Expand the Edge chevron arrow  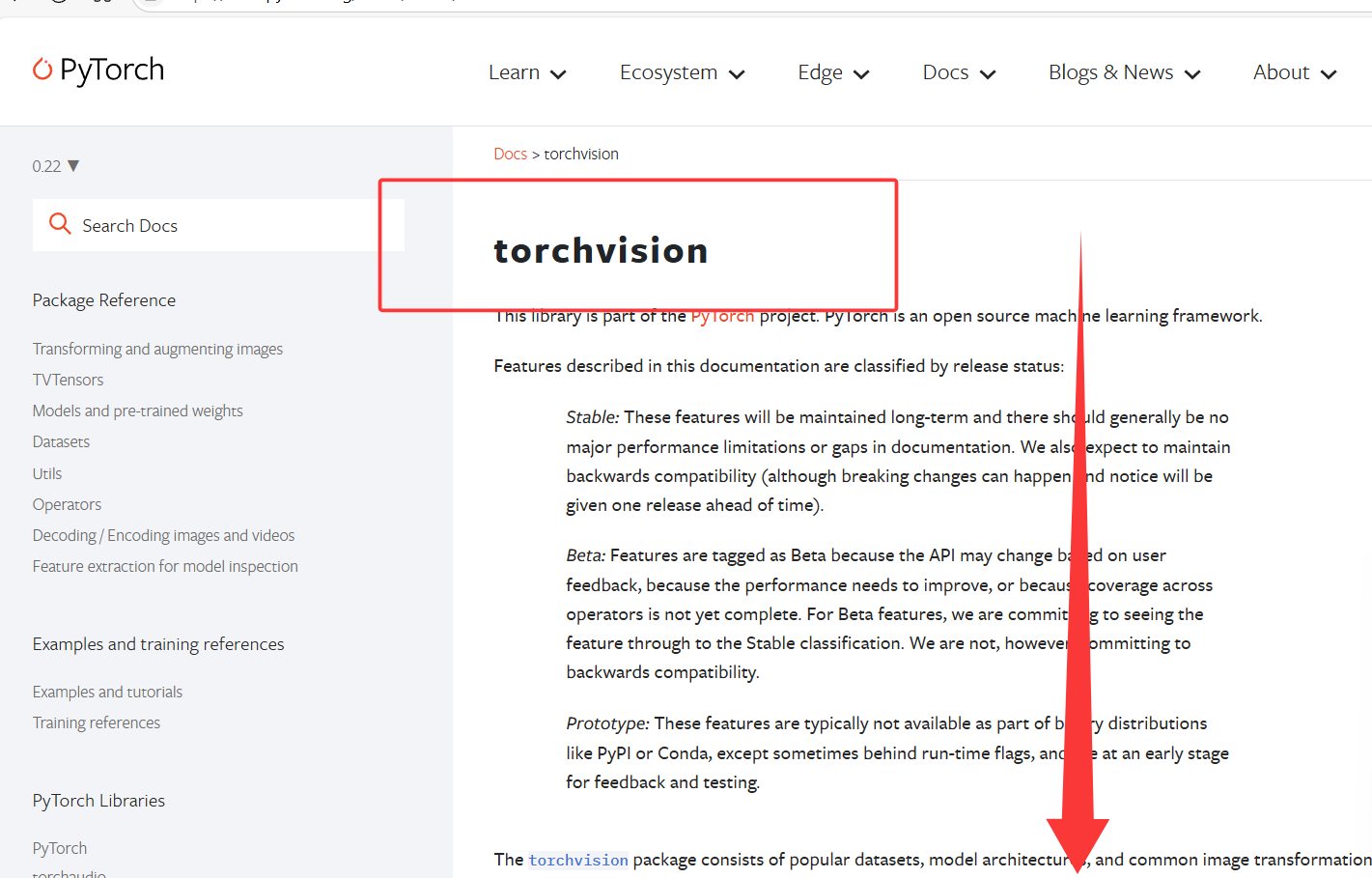pos(861,74)
